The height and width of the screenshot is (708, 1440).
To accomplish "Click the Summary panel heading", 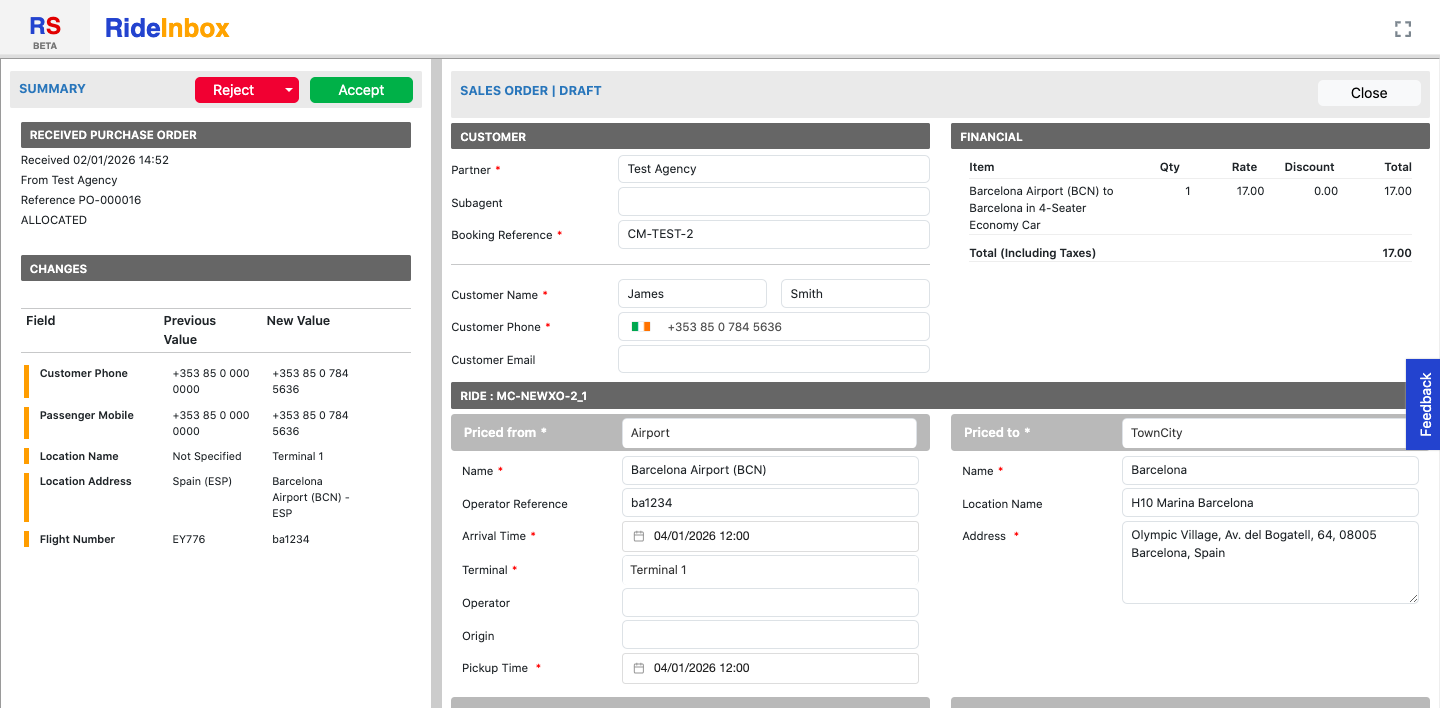I will 53,89.
